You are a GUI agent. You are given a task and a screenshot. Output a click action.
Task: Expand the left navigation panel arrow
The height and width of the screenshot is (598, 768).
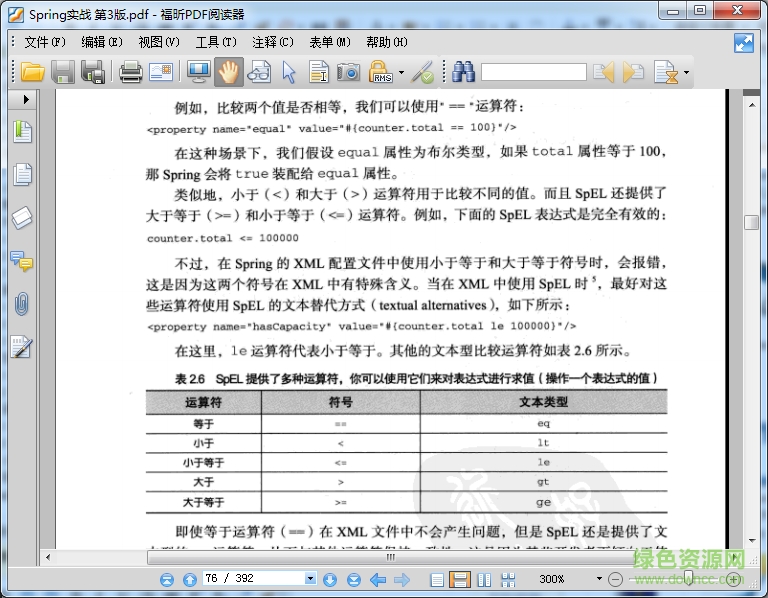click(x=26, y=101)
